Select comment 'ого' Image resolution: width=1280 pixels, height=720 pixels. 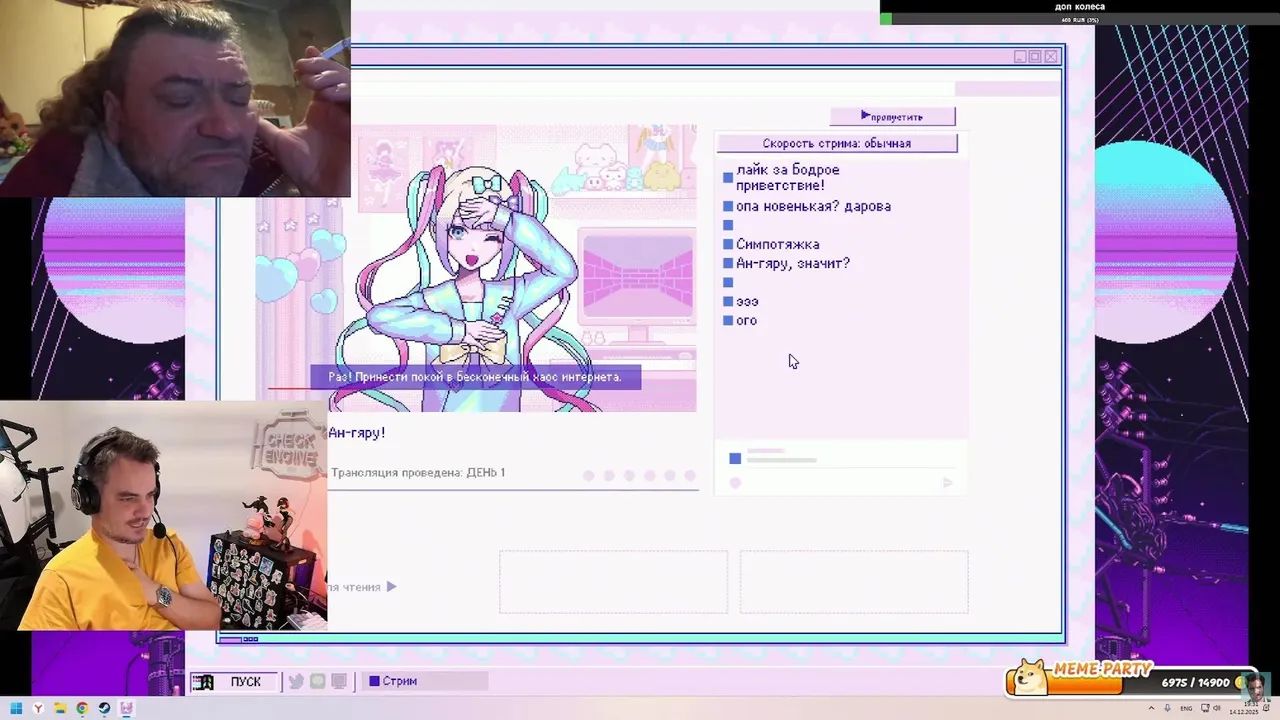(746, 320)
